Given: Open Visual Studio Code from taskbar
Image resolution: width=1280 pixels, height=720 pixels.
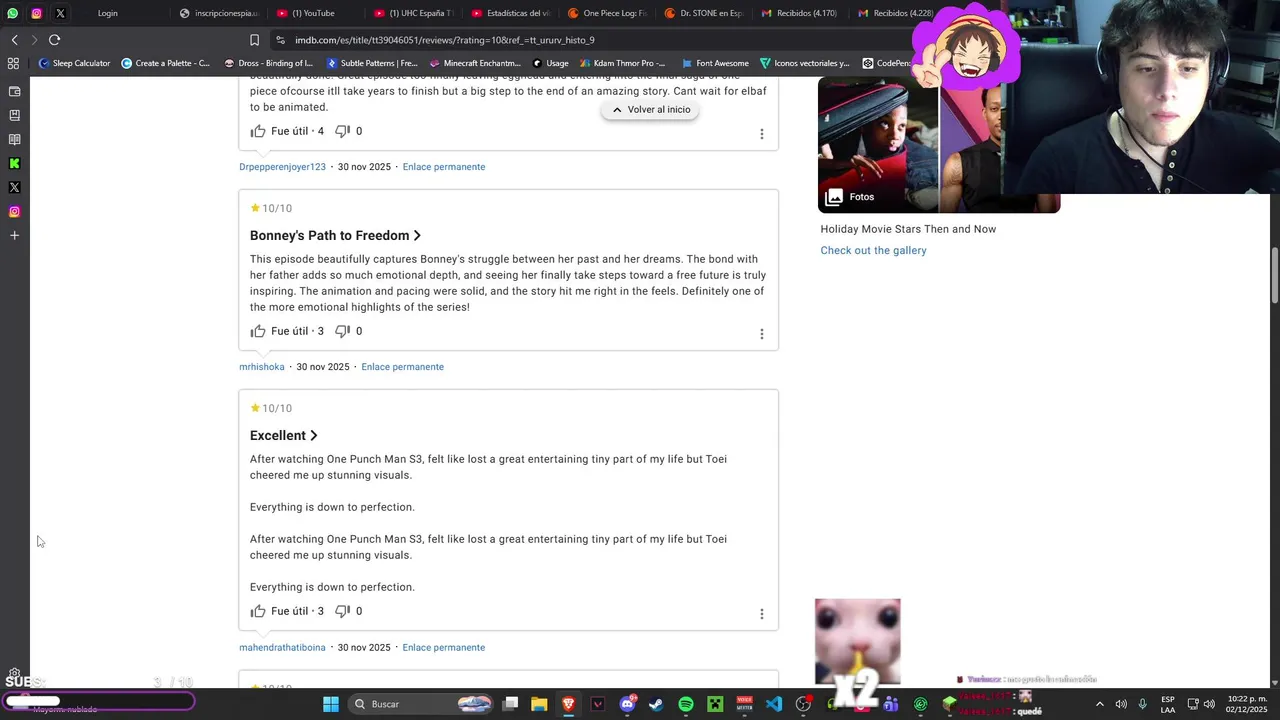Looking at the screenshot, I should 774,704.
